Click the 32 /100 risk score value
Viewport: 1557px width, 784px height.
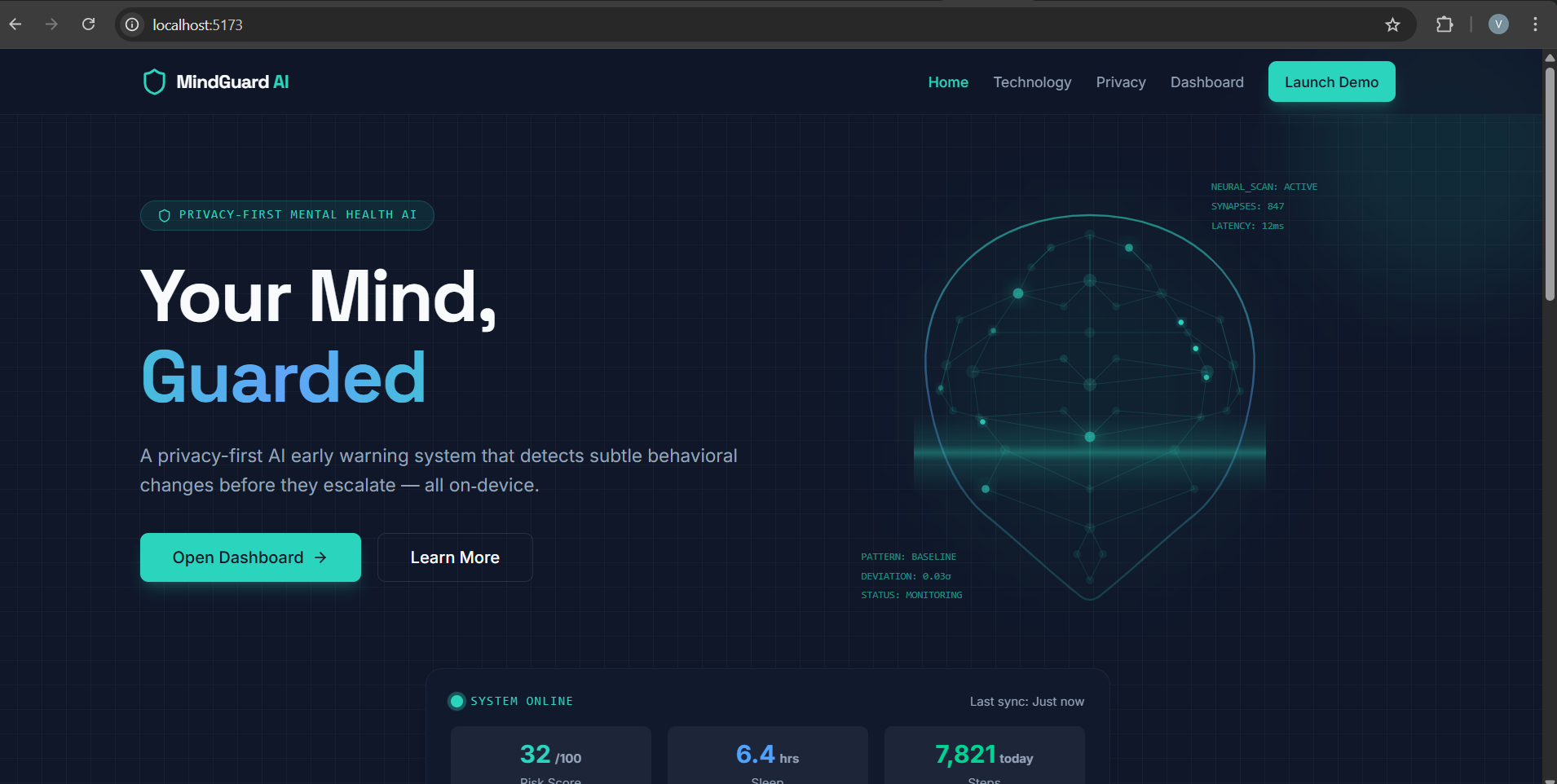point(551,755)
